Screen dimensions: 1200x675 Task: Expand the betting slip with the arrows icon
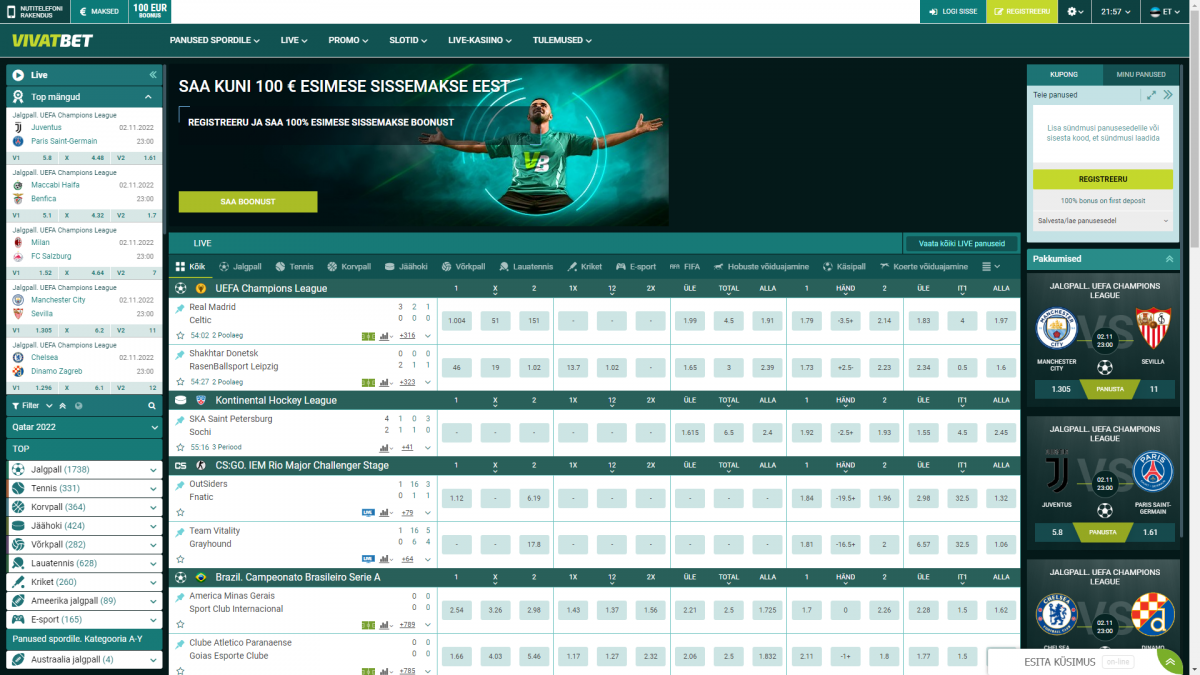point(1152,95)
